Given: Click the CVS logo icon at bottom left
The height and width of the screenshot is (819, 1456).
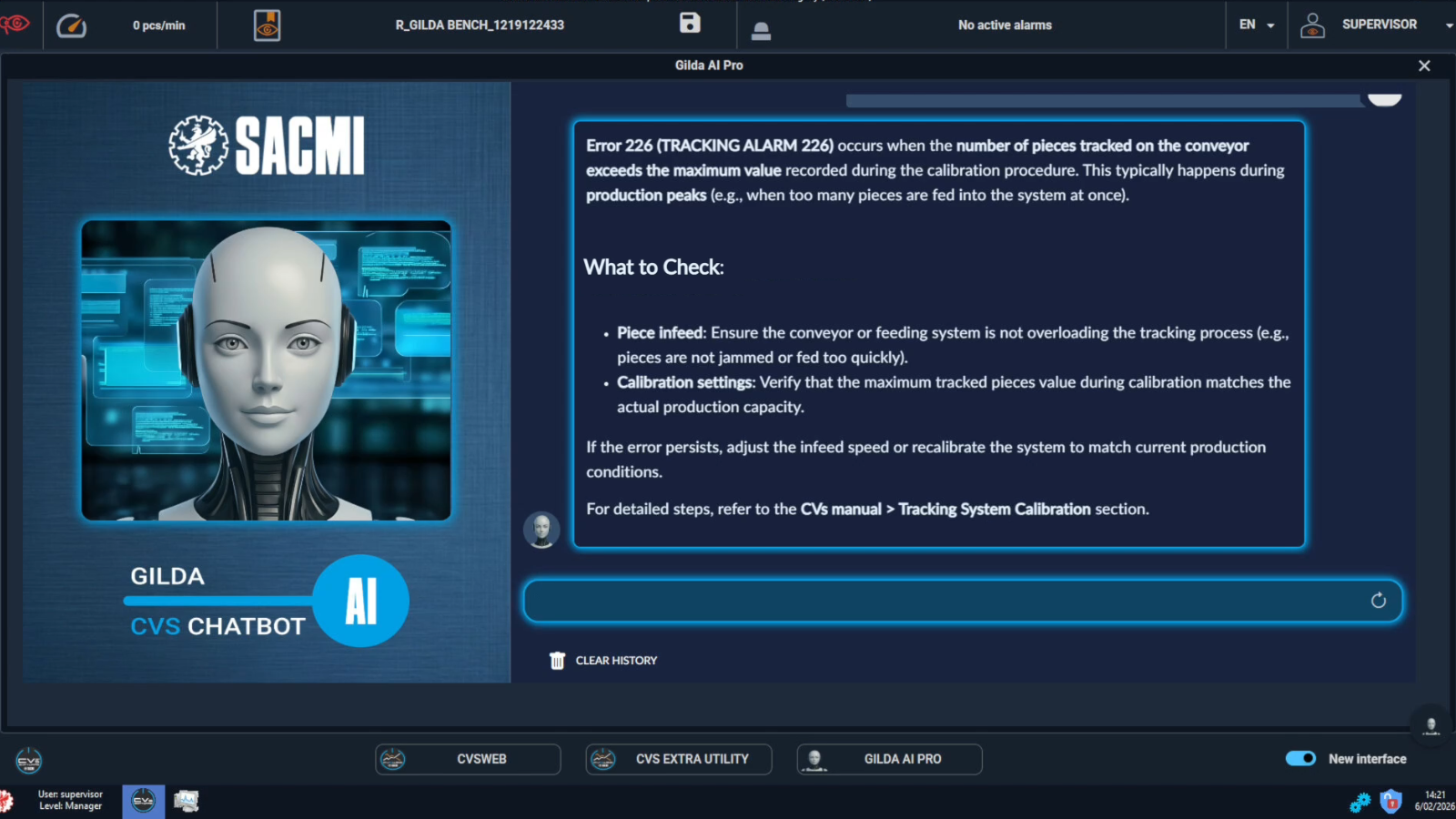Looking at the screenshot, I should [x=29, y=761].
